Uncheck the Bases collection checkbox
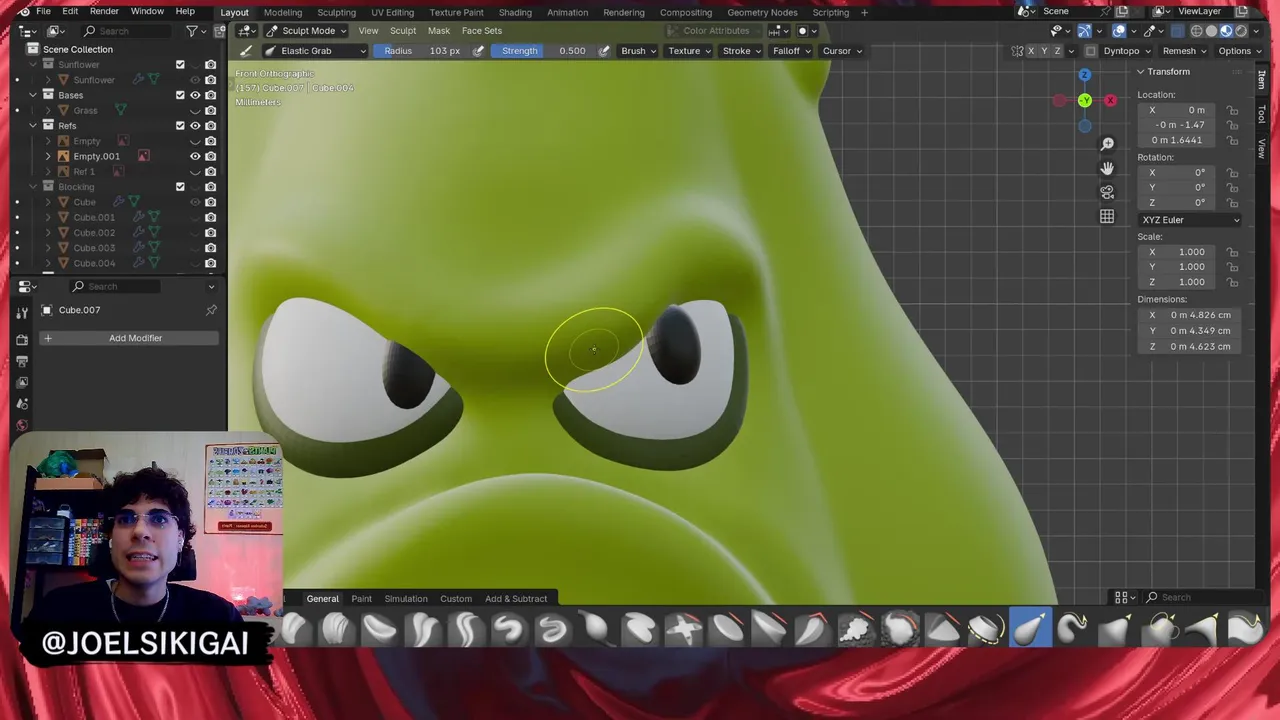The image size is (1280, 720). coord(180,95)
